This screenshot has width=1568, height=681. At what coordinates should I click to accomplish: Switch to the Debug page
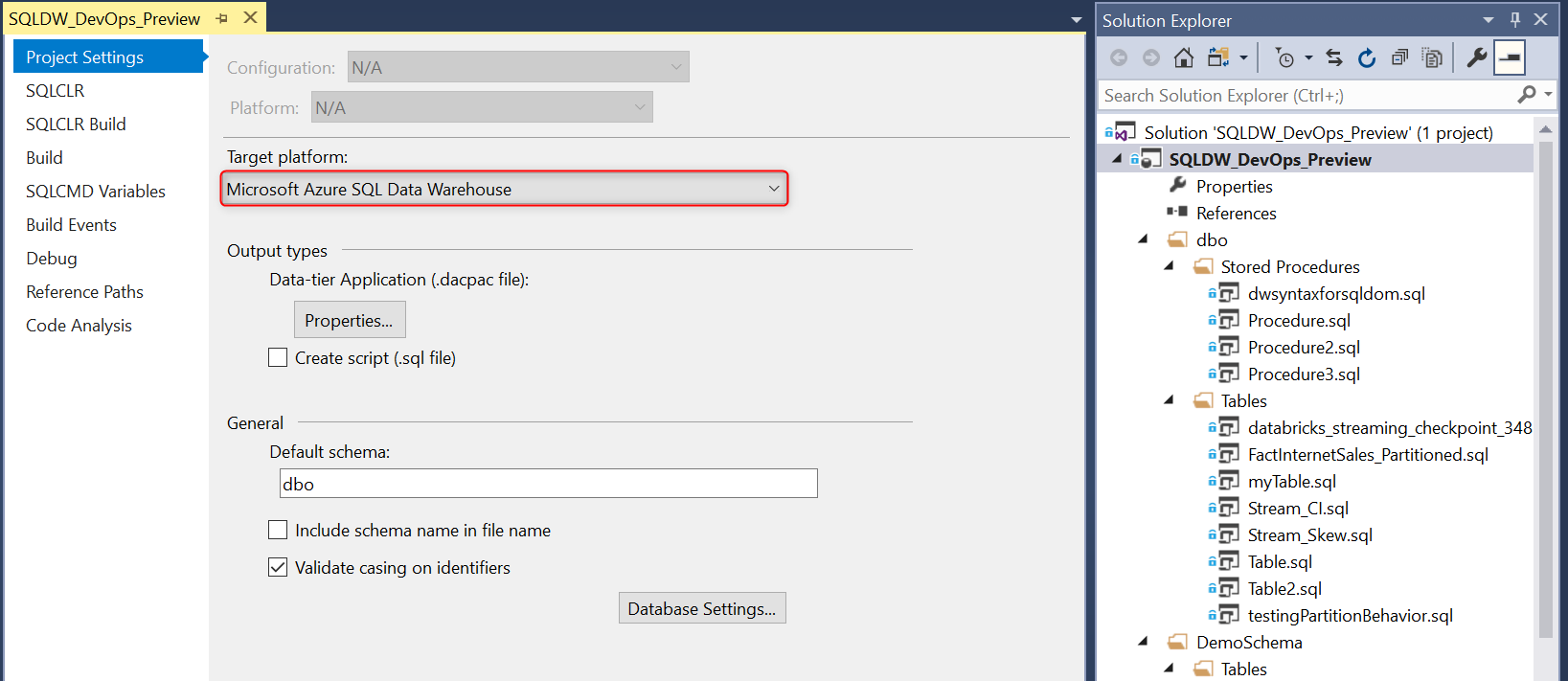(x=52, y=258)
